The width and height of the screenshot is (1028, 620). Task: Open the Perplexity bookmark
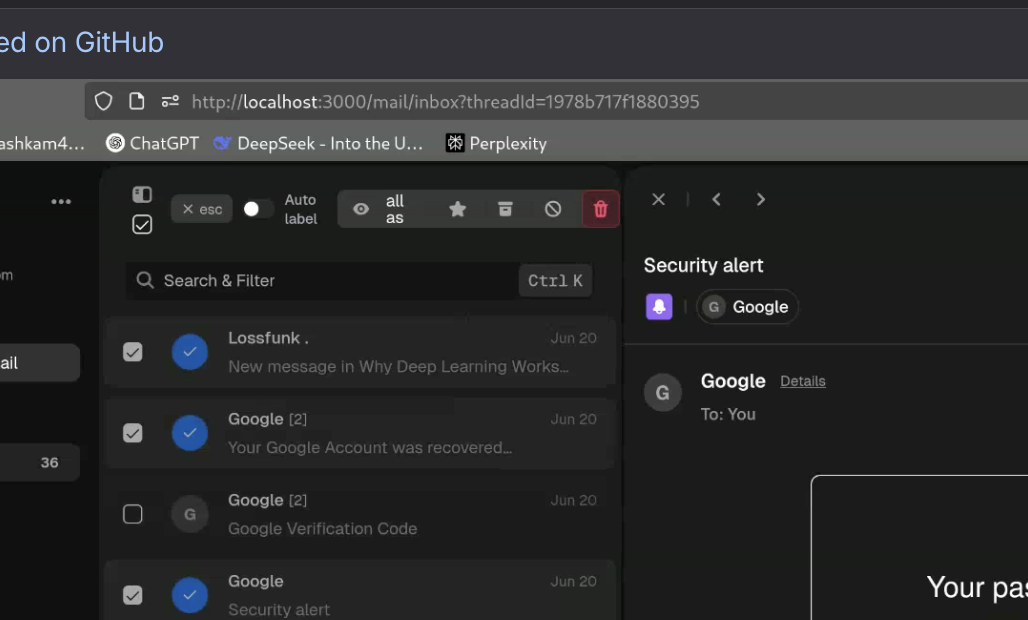pyautogui.click(x=497, y=143)
